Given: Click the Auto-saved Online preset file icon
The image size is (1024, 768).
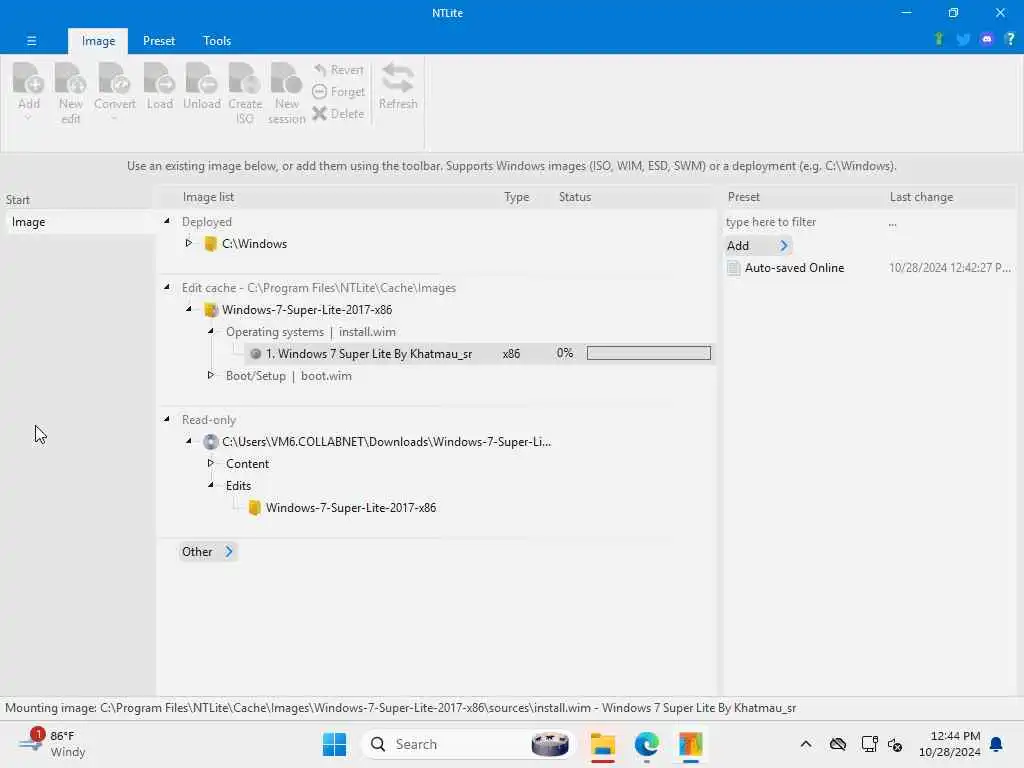Looking at the screenshot, I should (734, 268).
